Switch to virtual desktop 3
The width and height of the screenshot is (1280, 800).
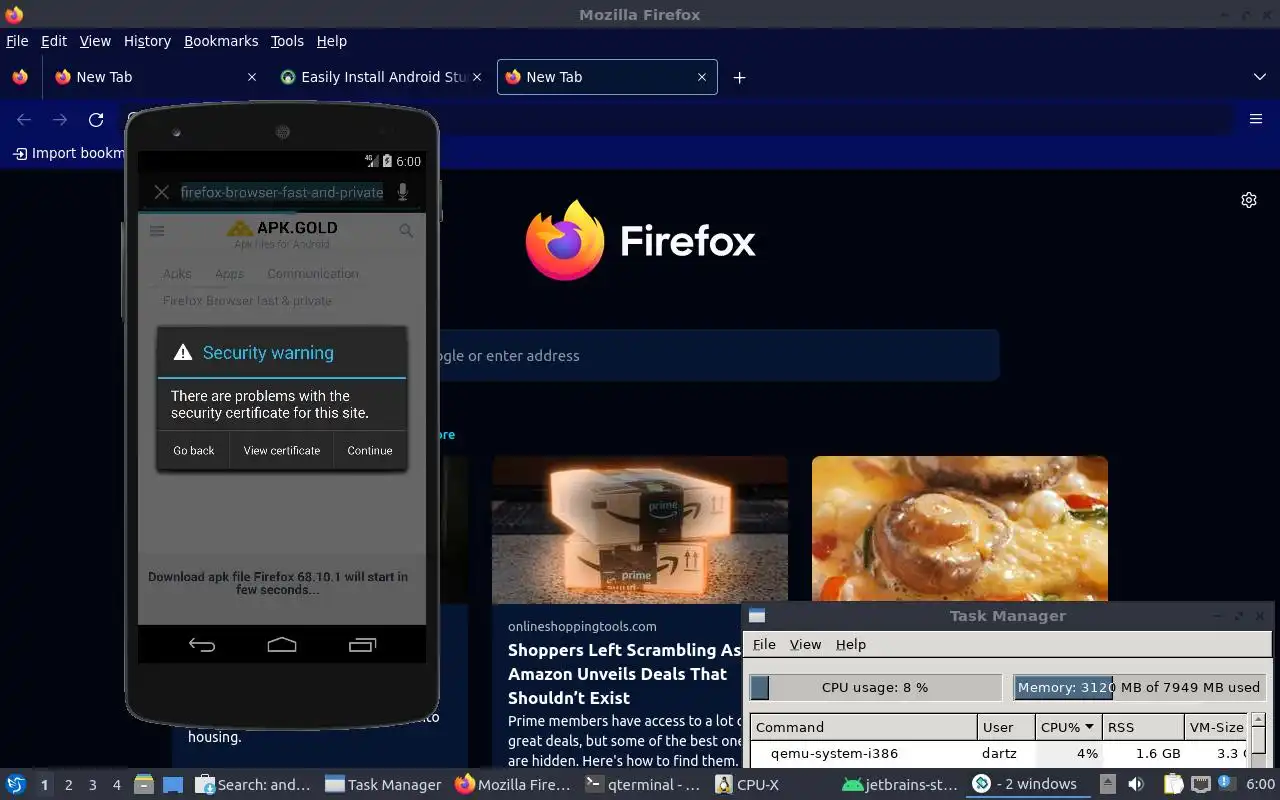pos(93,785)
